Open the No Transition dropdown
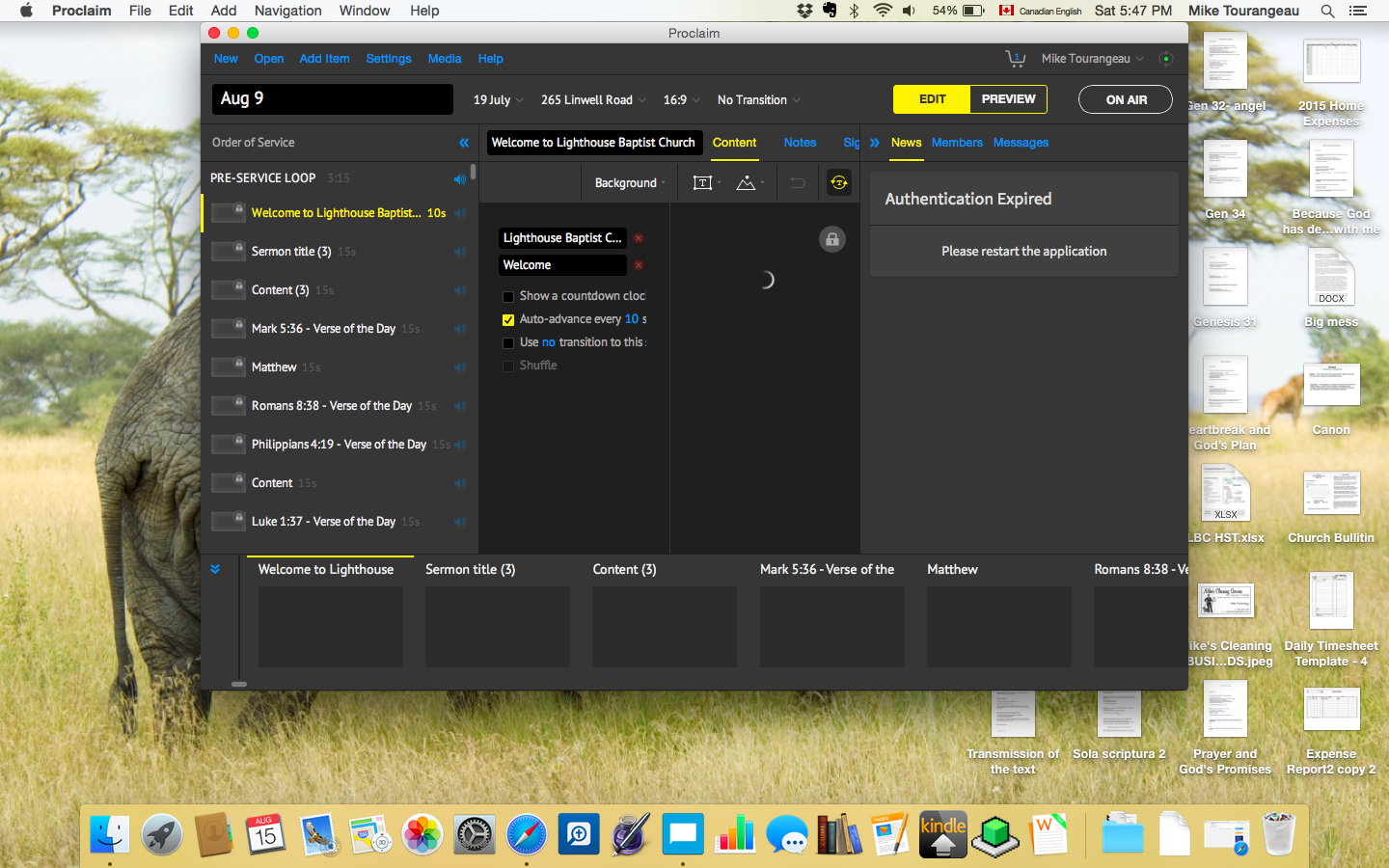Image resolution: width=1389 pixels, height=868 pixels. click(759, 100)
